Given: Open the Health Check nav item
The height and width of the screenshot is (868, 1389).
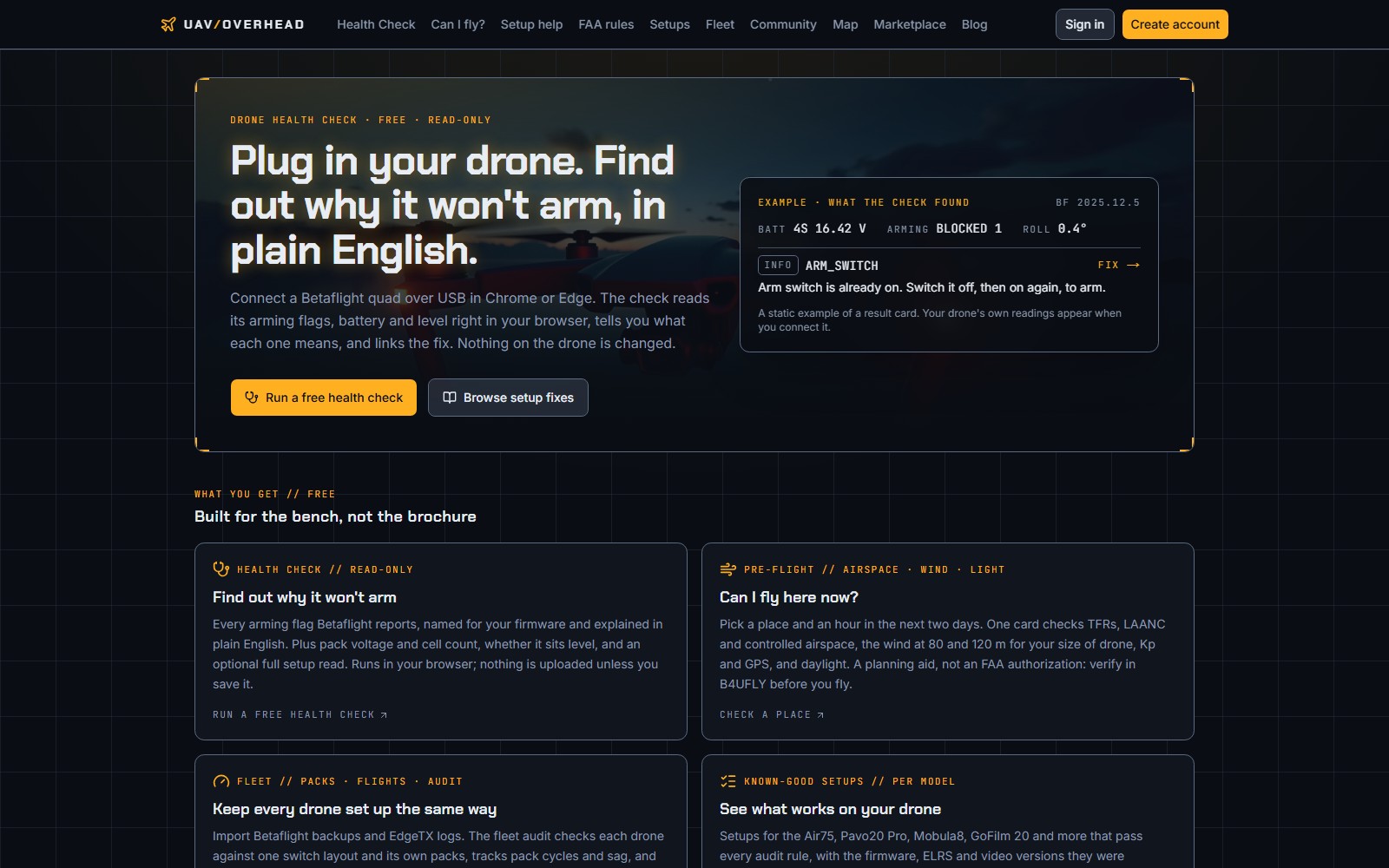Looking at the screenshot, I should click(376, 24).
